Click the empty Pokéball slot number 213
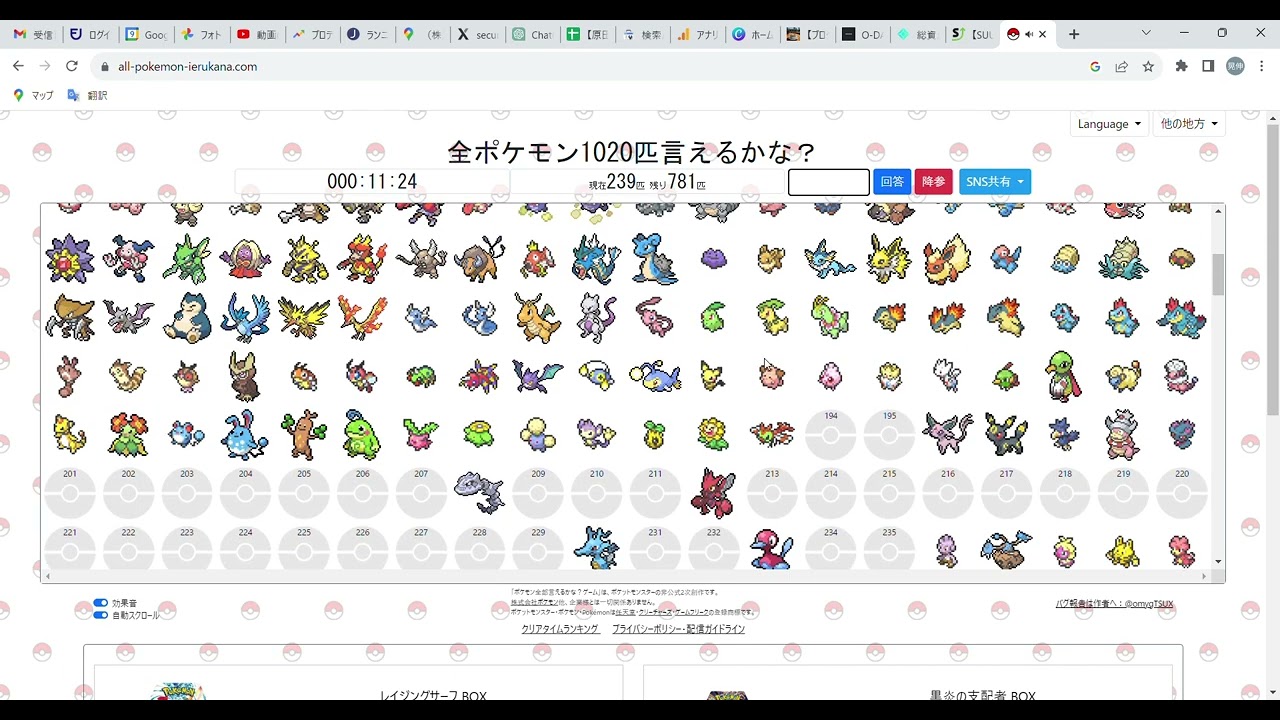The width and height of the screenshot is (1280, 720). (772, 492)
